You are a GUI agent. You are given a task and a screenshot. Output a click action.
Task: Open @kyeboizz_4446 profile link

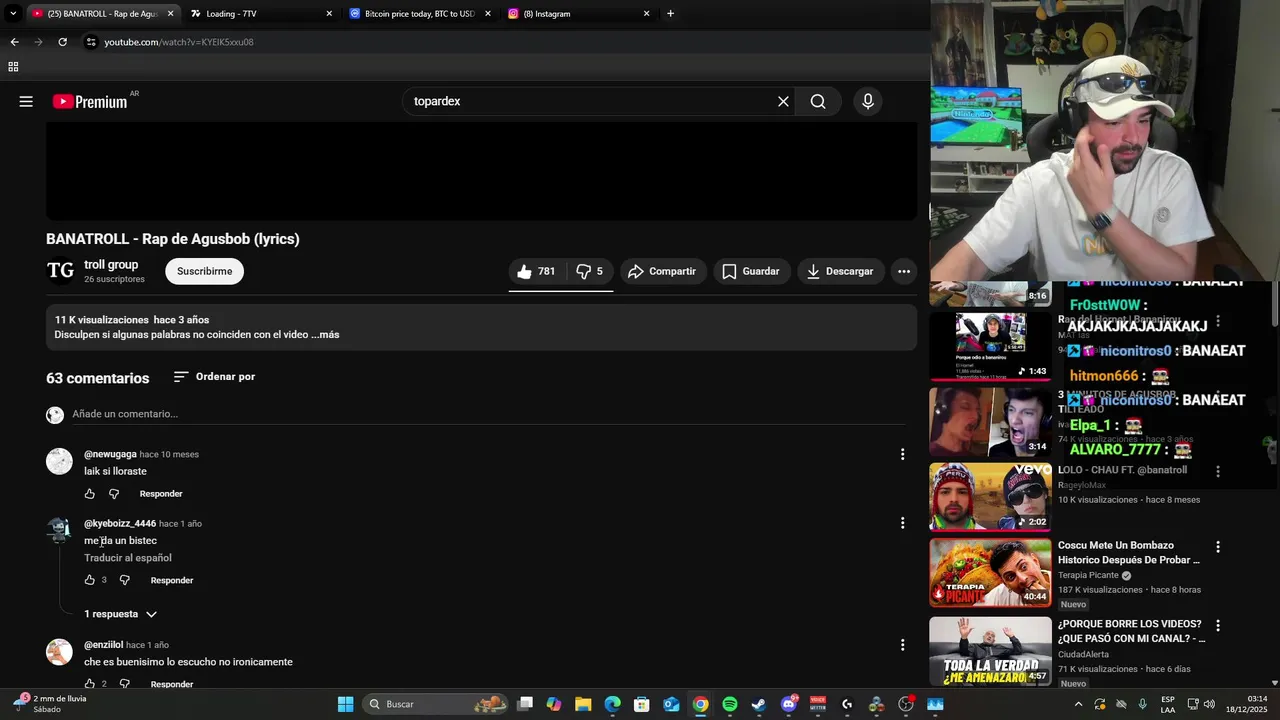(120, 523)
